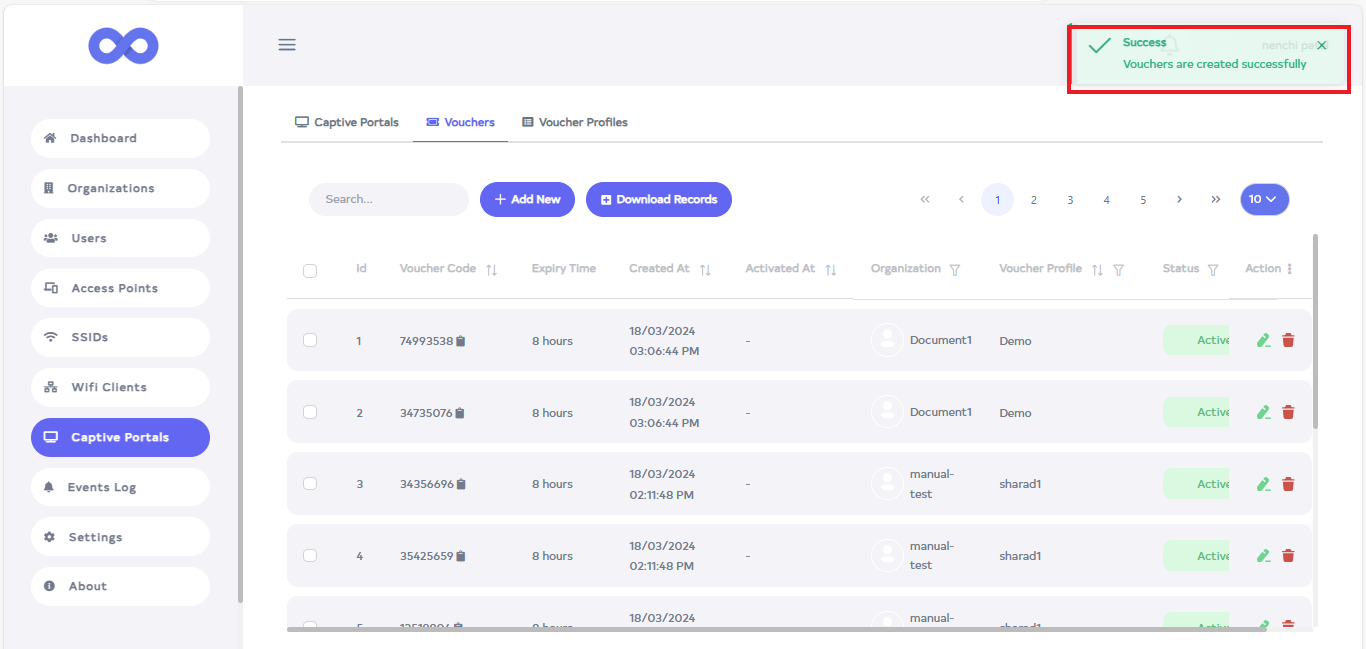Edit voucher with Id 1
The height and width of the screenshot is (649, 1366).
point(1263,340)
